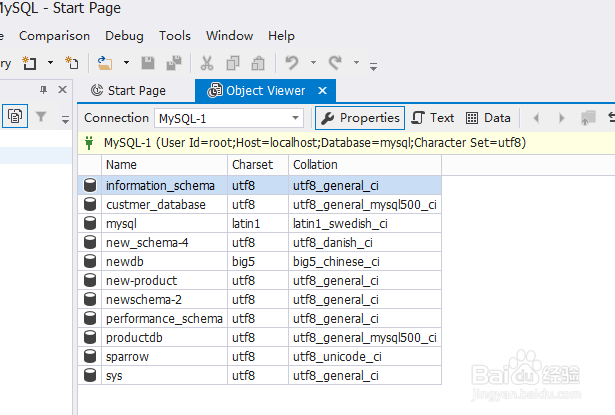The width and height of the screenshot is (615, 415).
Task: Click the navigate back arrow
Action: pyautogui.click(x=537, y=118)
